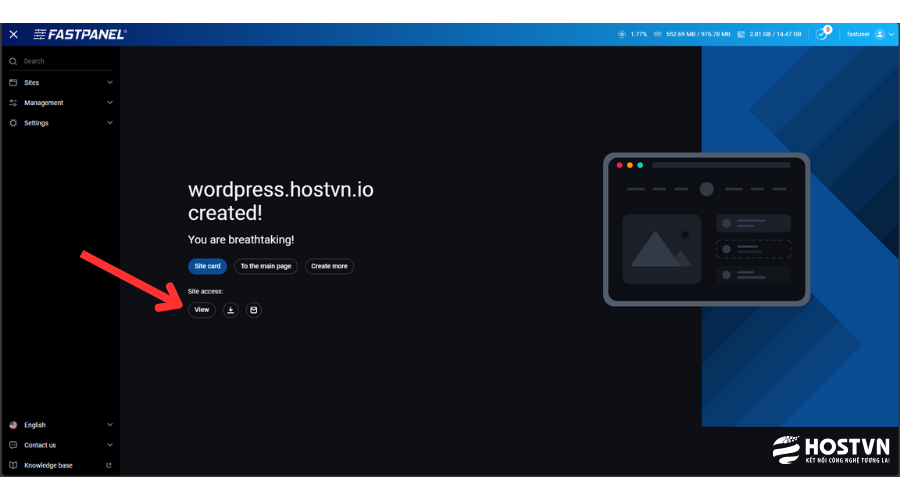Click the Management sliders icon
The width and height of the screenshot is (900, 500).
click(13, 103)
